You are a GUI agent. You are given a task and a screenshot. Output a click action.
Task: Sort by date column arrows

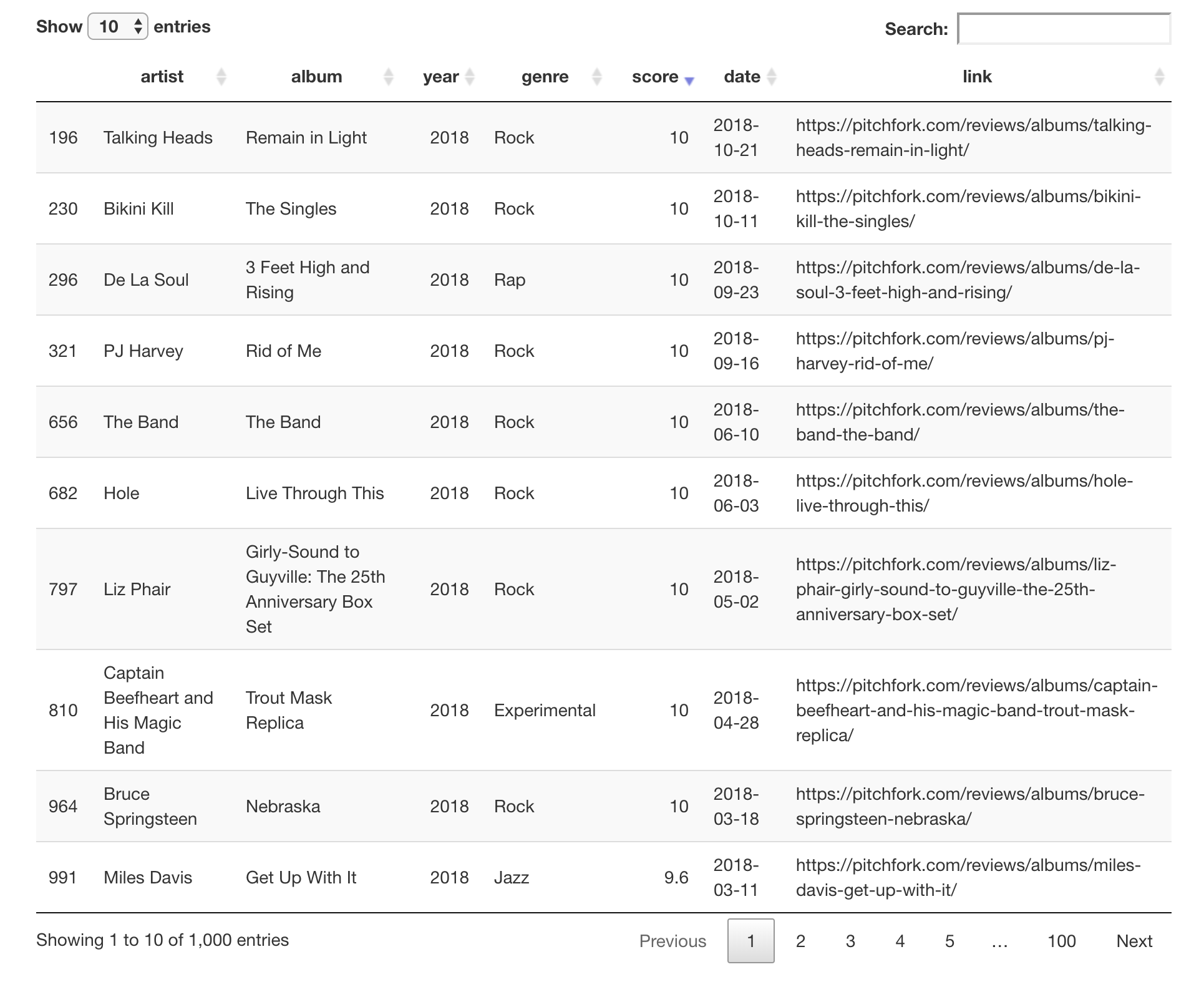coord(772,77)
